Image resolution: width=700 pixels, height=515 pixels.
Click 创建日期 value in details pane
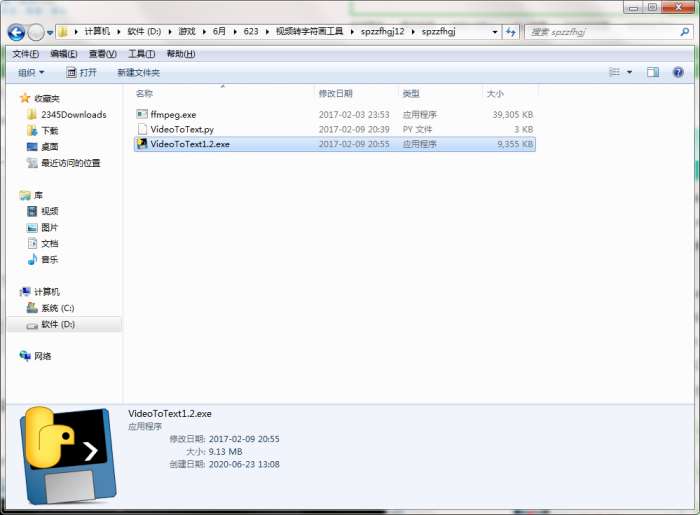[244, 464]
